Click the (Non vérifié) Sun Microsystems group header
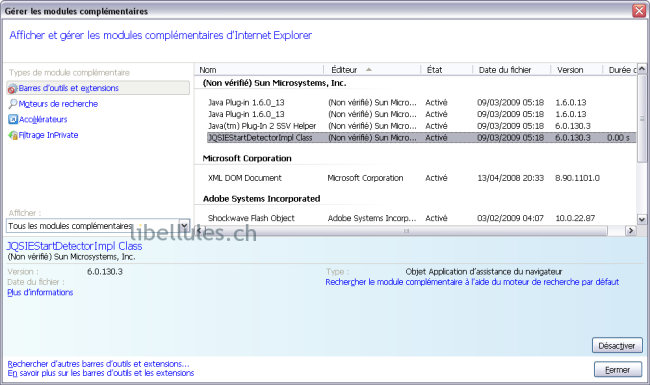This screenshot has width=650, height=385. [x=274, y=83]
